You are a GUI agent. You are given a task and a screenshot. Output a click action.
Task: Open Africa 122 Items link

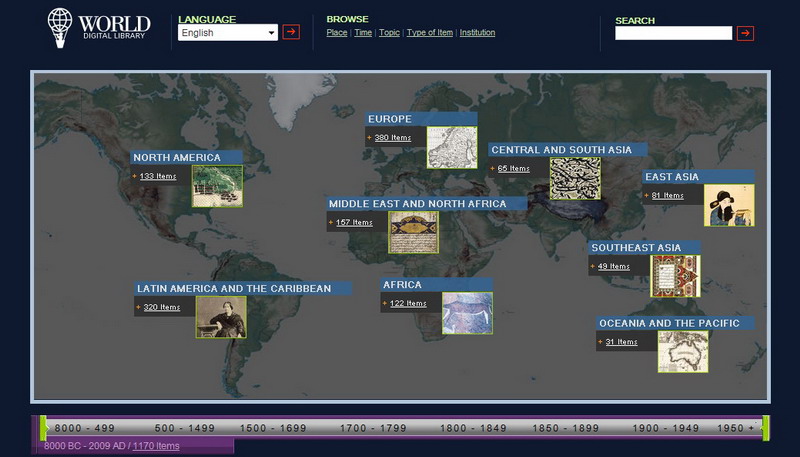(408, 303)
